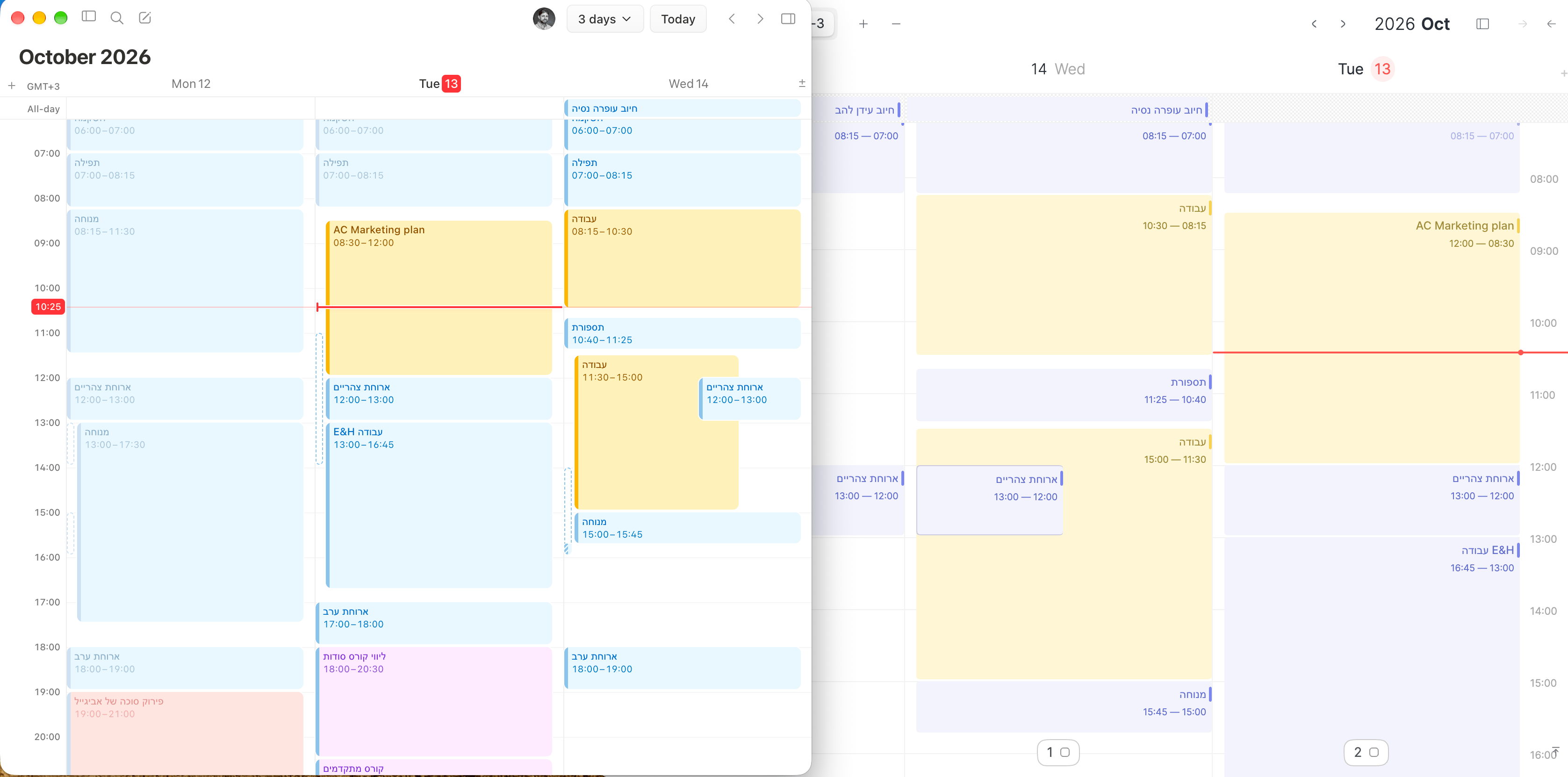Screen dimensions: 1568x777
Task: Go to previous days with left chevron
Action: [732, 19]
